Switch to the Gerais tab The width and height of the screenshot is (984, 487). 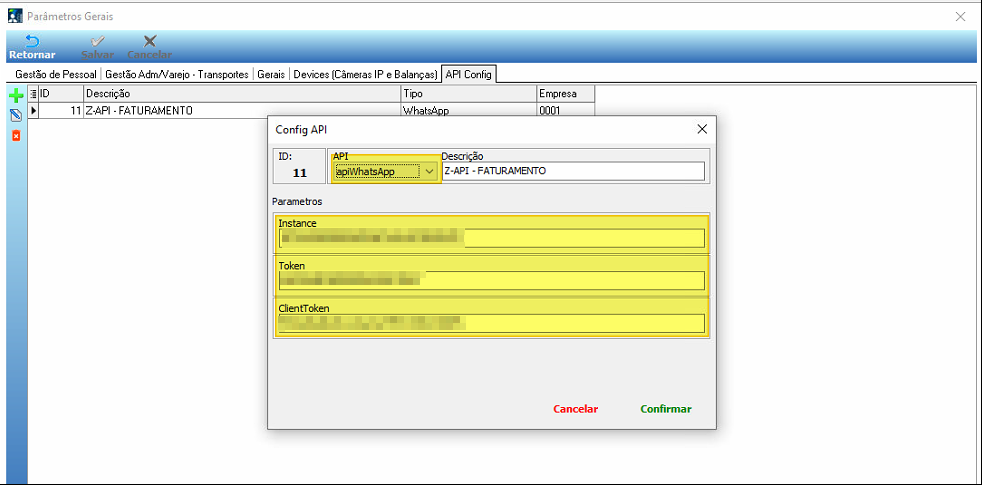tap(271, 75)
